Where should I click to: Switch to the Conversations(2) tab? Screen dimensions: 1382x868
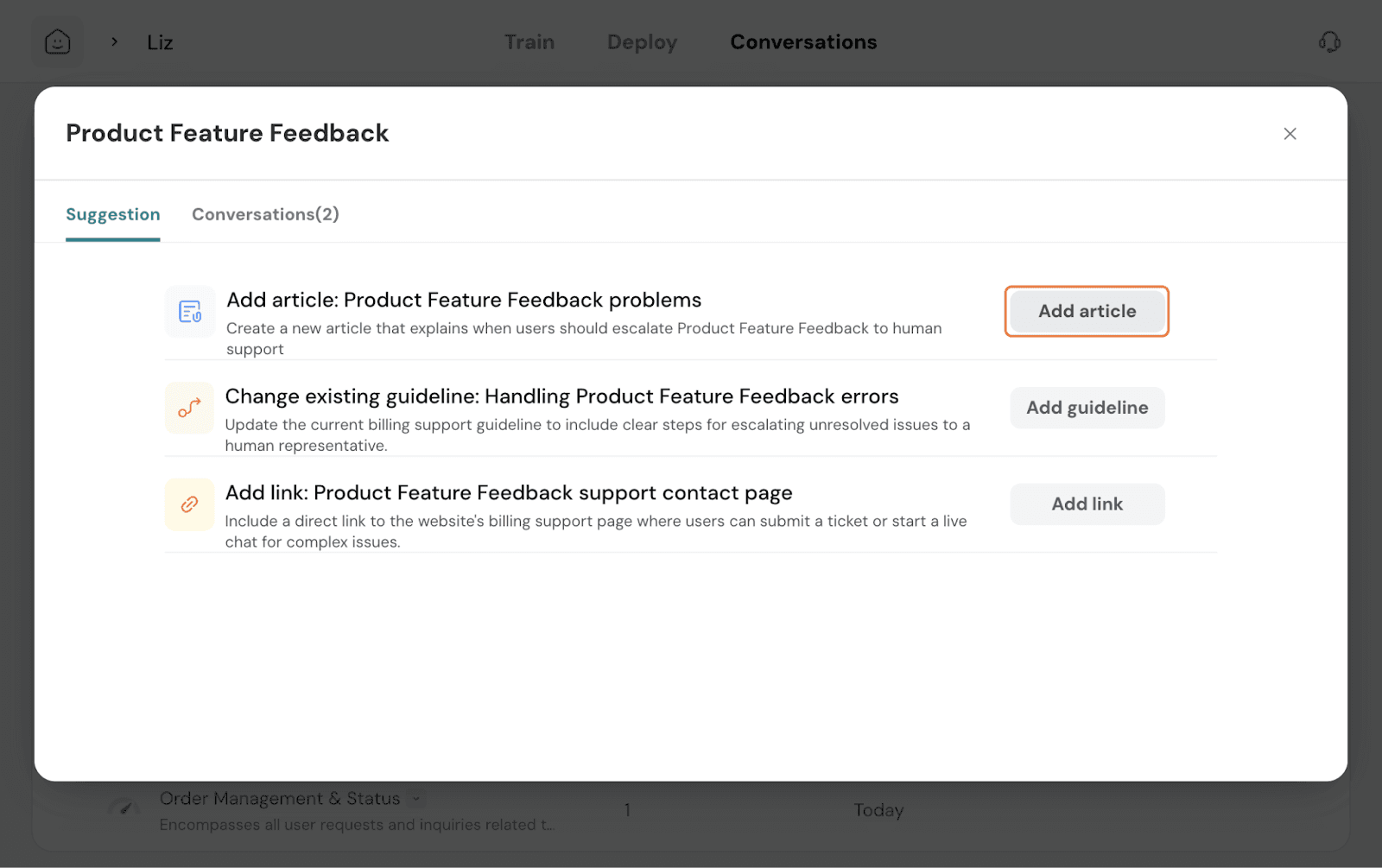(265, 214)
